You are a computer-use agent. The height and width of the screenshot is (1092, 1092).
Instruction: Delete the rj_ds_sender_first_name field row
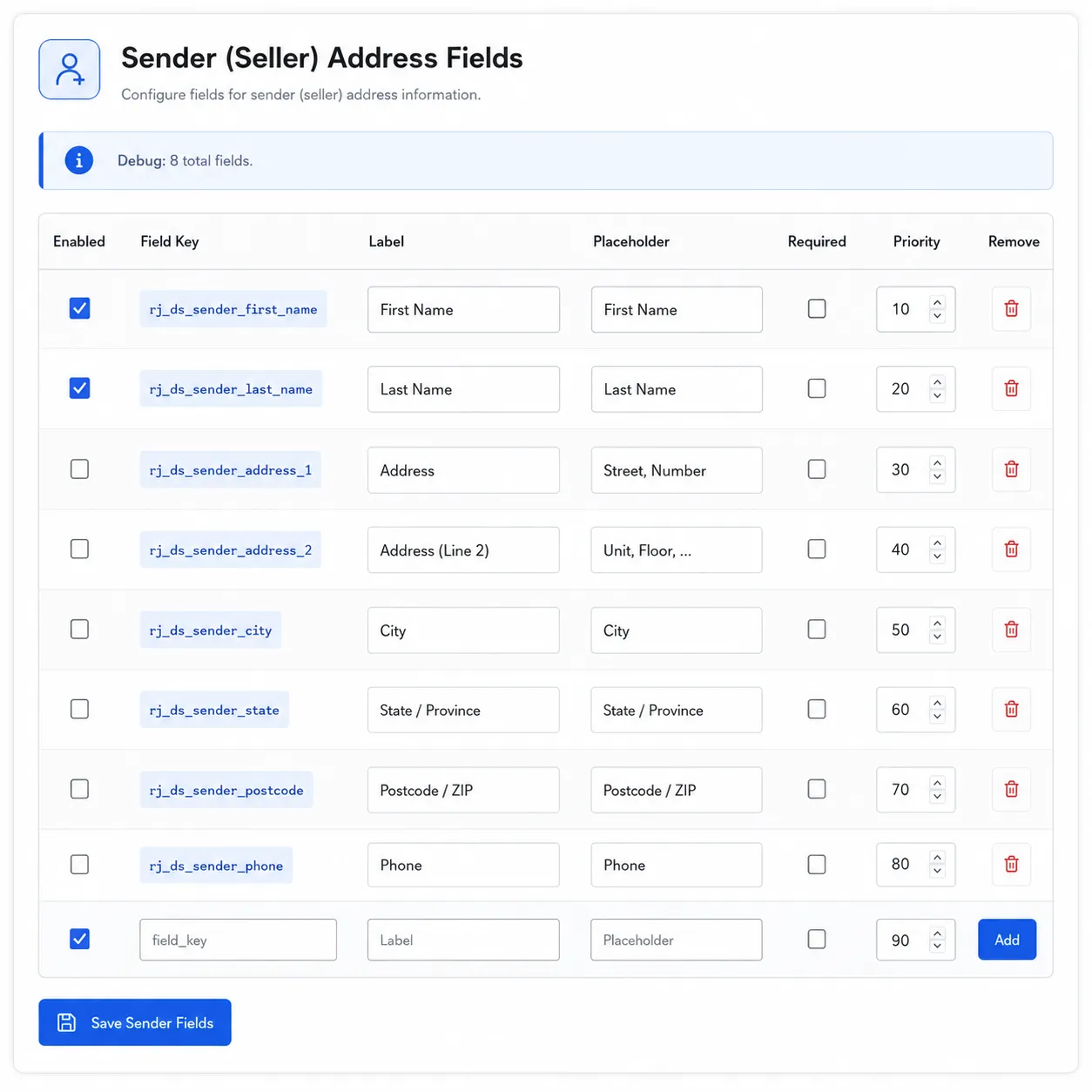pos(1011,309)
